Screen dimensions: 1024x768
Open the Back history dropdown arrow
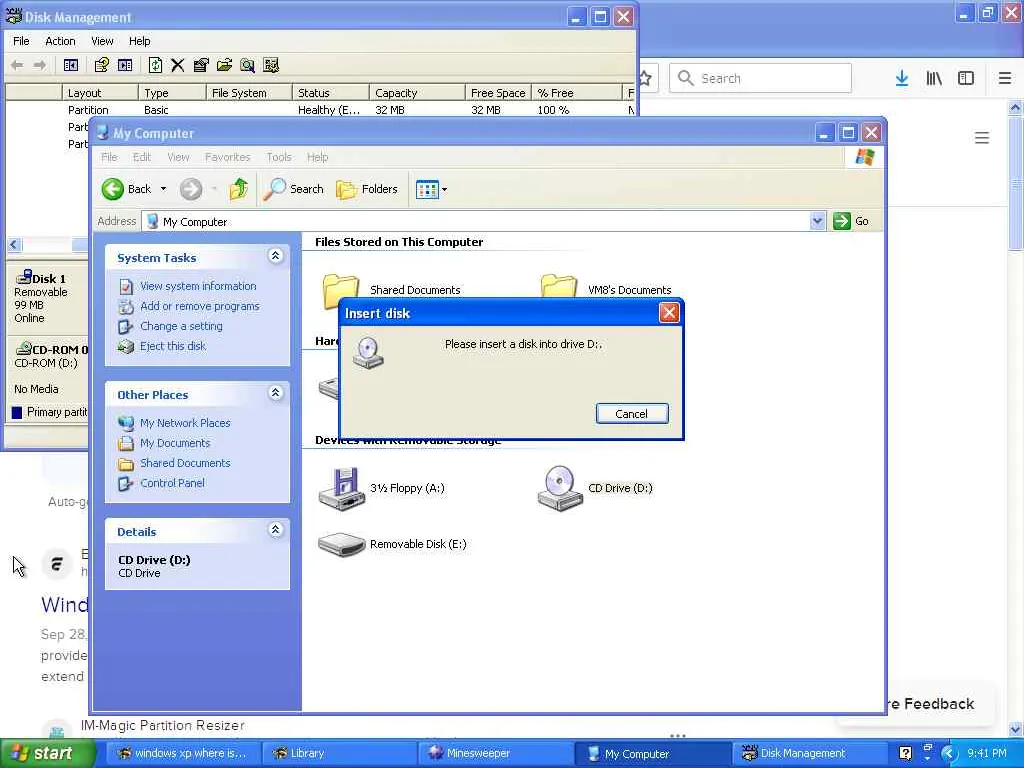coord(163,189)
